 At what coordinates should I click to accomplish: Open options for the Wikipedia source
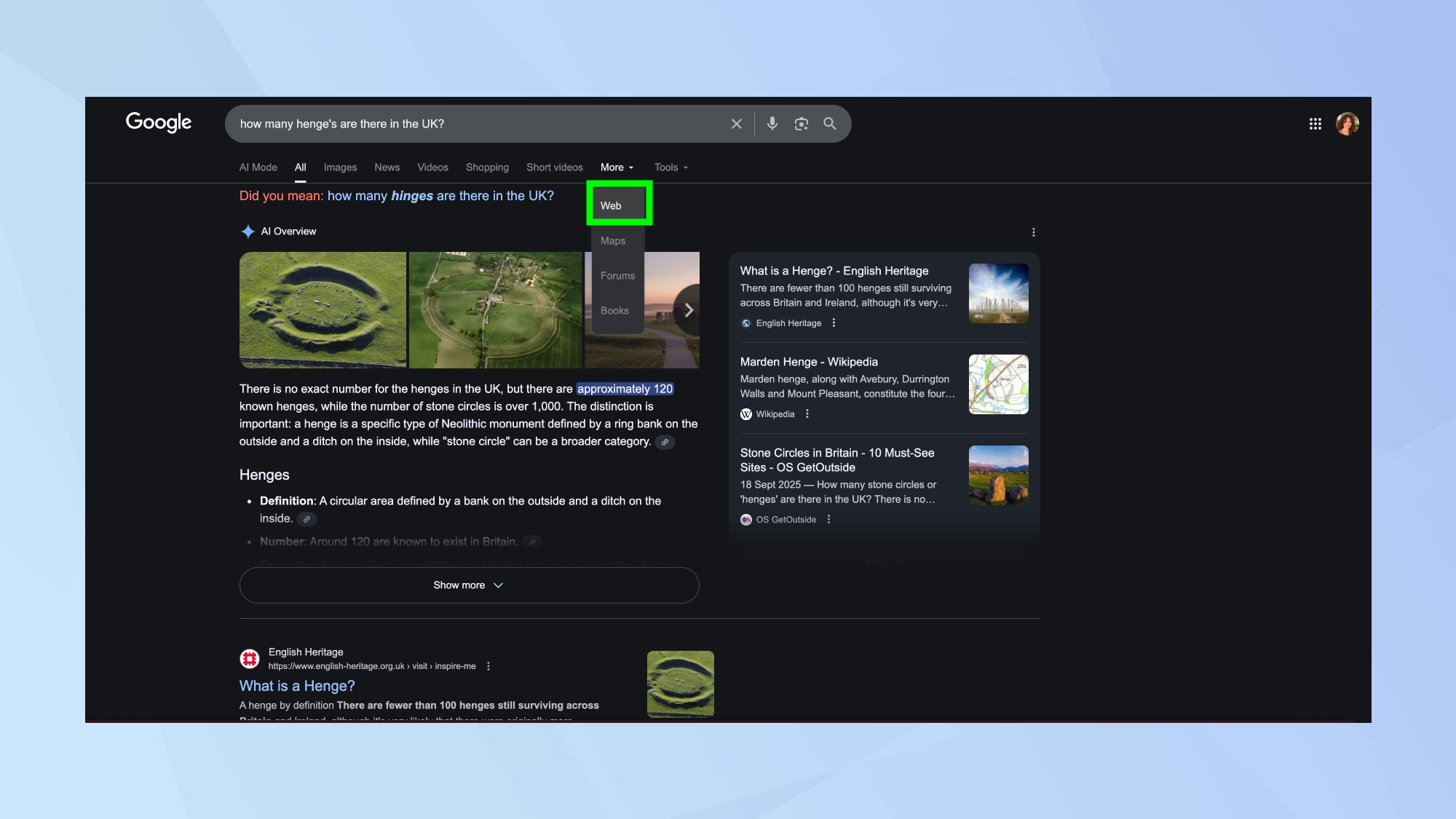click(807, 414)
